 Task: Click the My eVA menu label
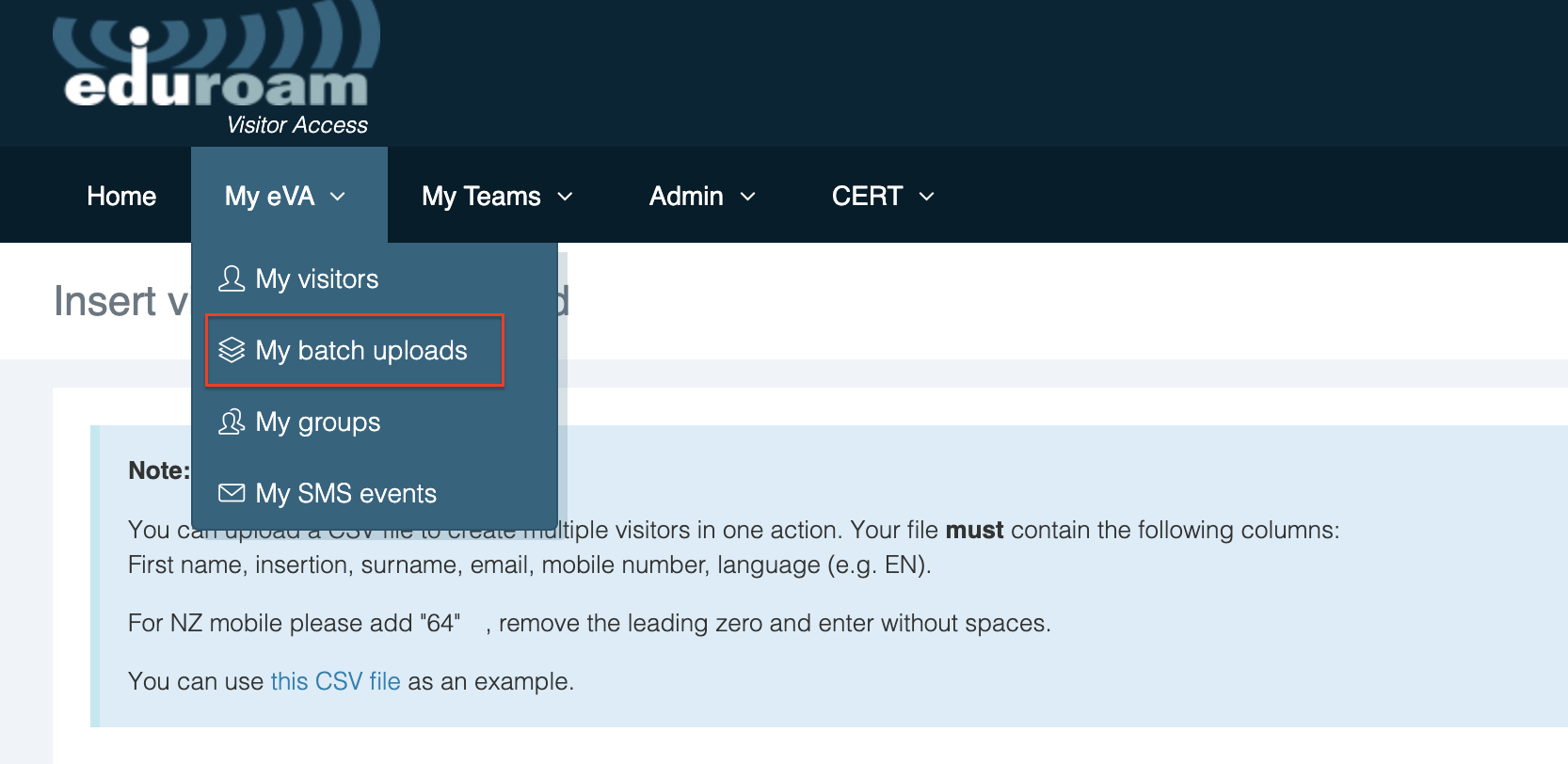pyautogui.click(x=269, y=196)
